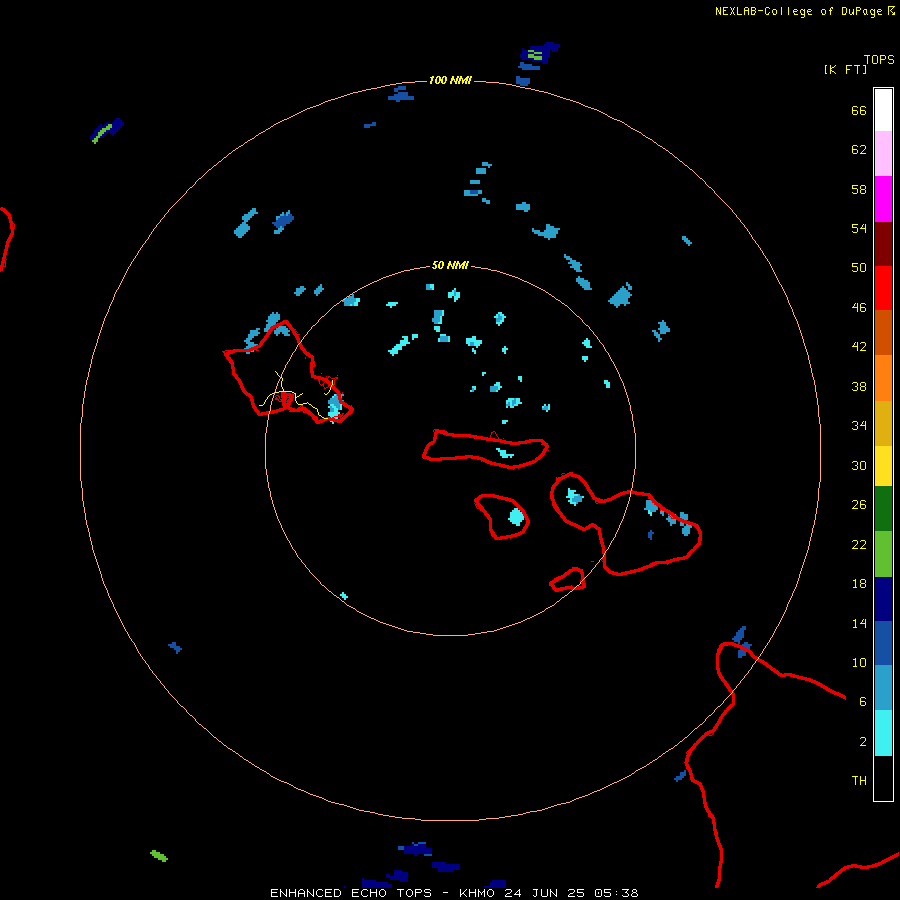Click the large cyan echo on Lanai
The width and height of the screenshot is (900, 900).
point(517,517)
